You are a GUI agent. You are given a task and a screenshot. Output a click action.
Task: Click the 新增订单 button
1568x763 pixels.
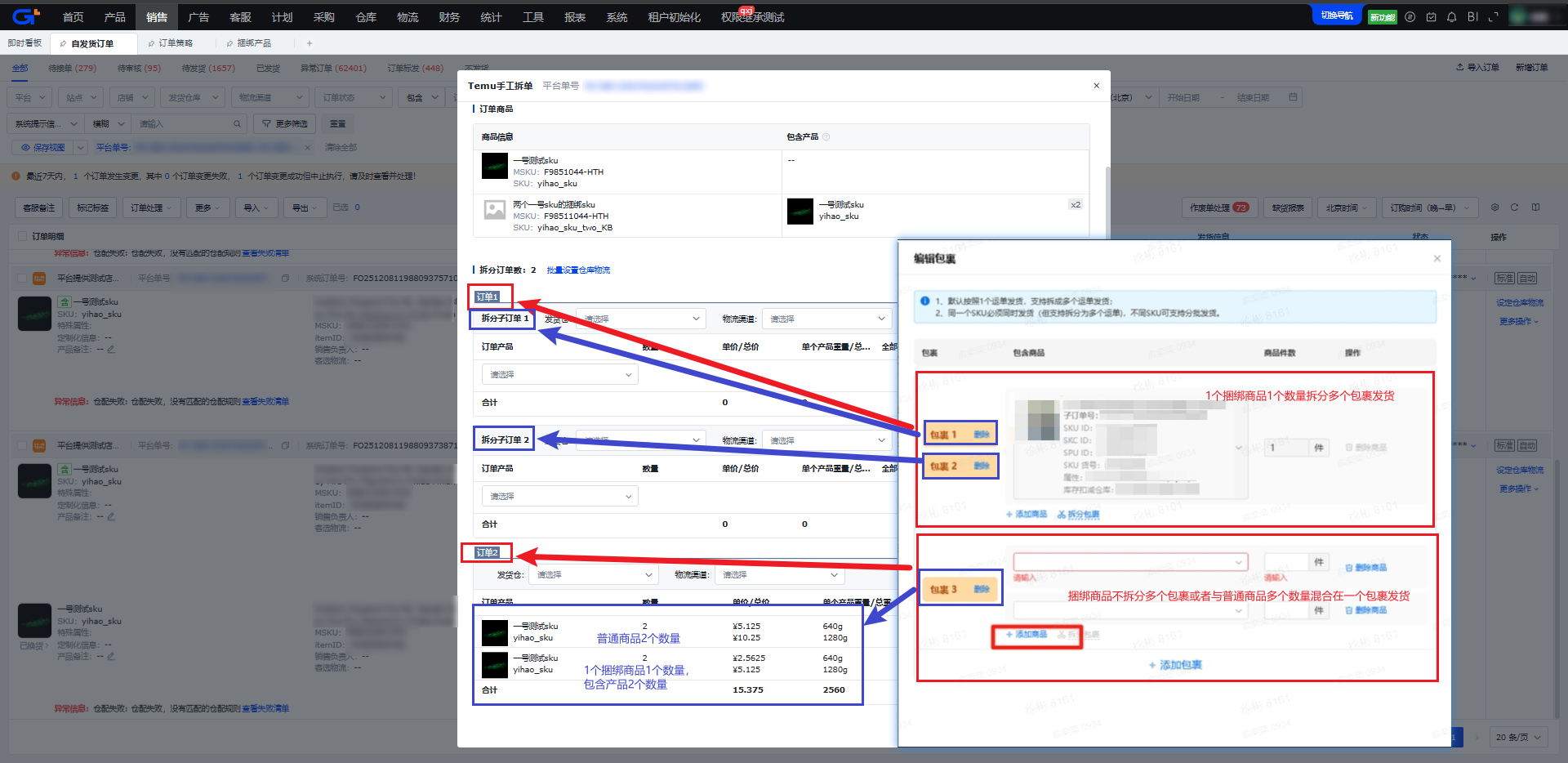click(1531, 68)
